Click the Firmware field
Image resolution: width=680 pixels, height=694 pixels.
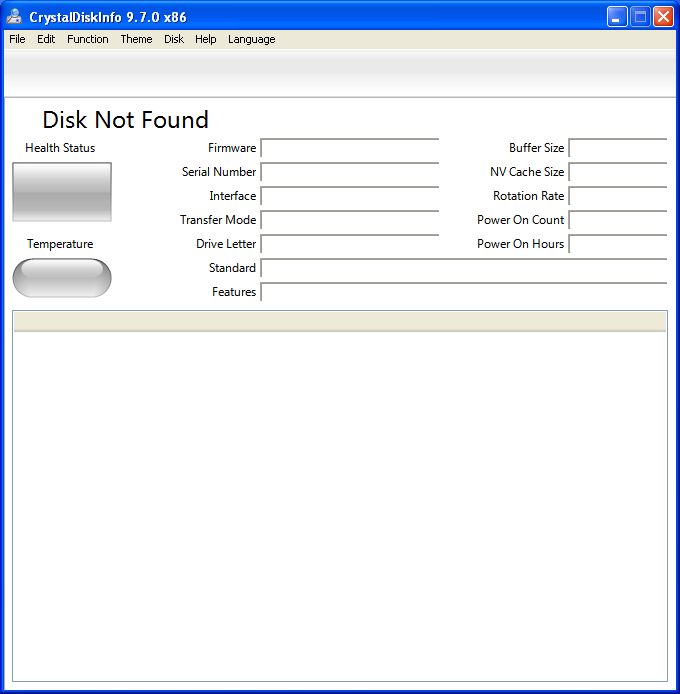coord(350,148)
